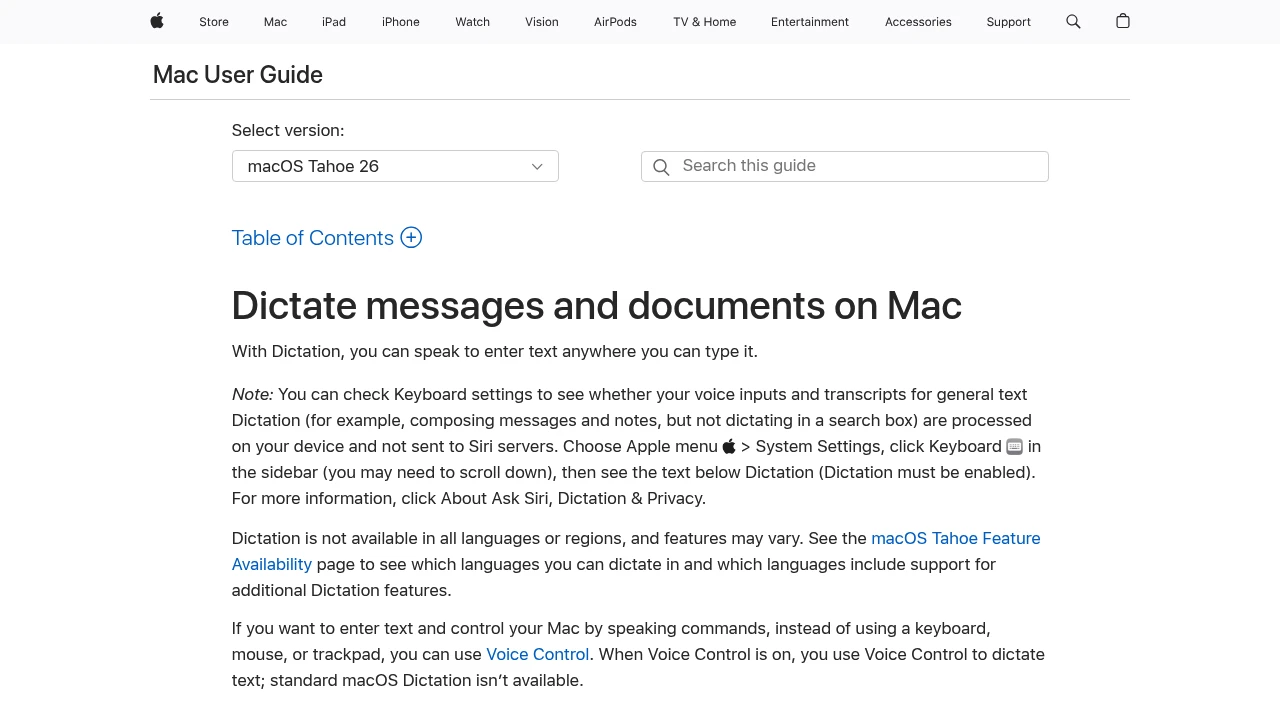Click the Keyboard icon in the note paragraph

(x=1014, y=447)
